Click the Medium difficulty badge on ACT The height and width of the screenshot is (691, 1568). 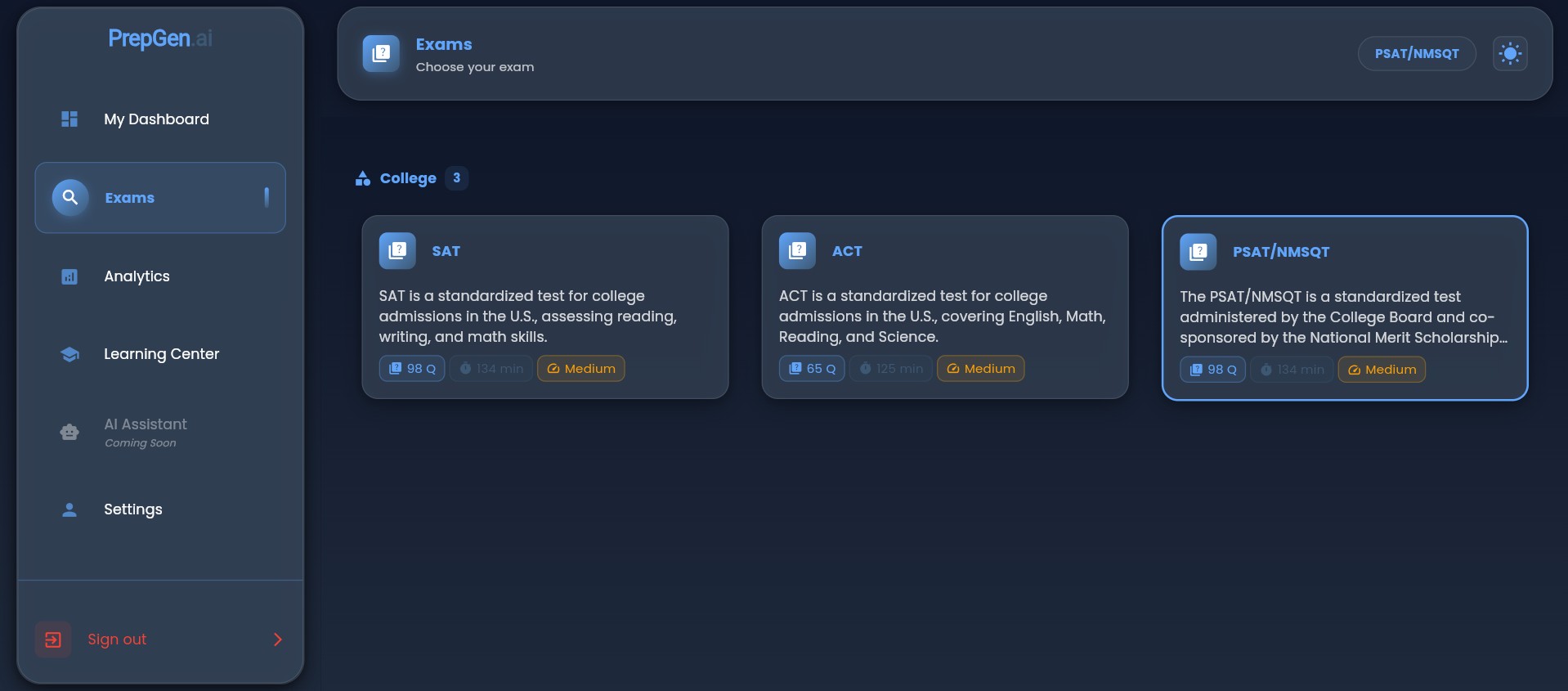point(980,369)
